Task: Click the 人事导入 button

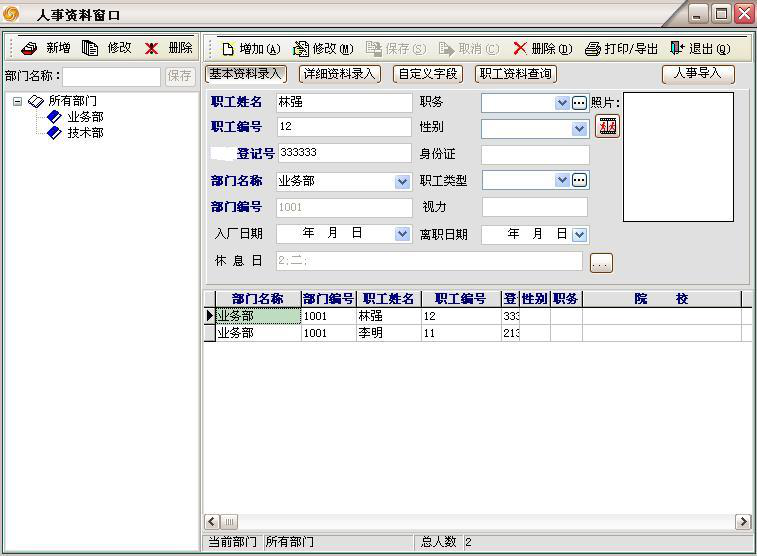Action: coord(698,74)
